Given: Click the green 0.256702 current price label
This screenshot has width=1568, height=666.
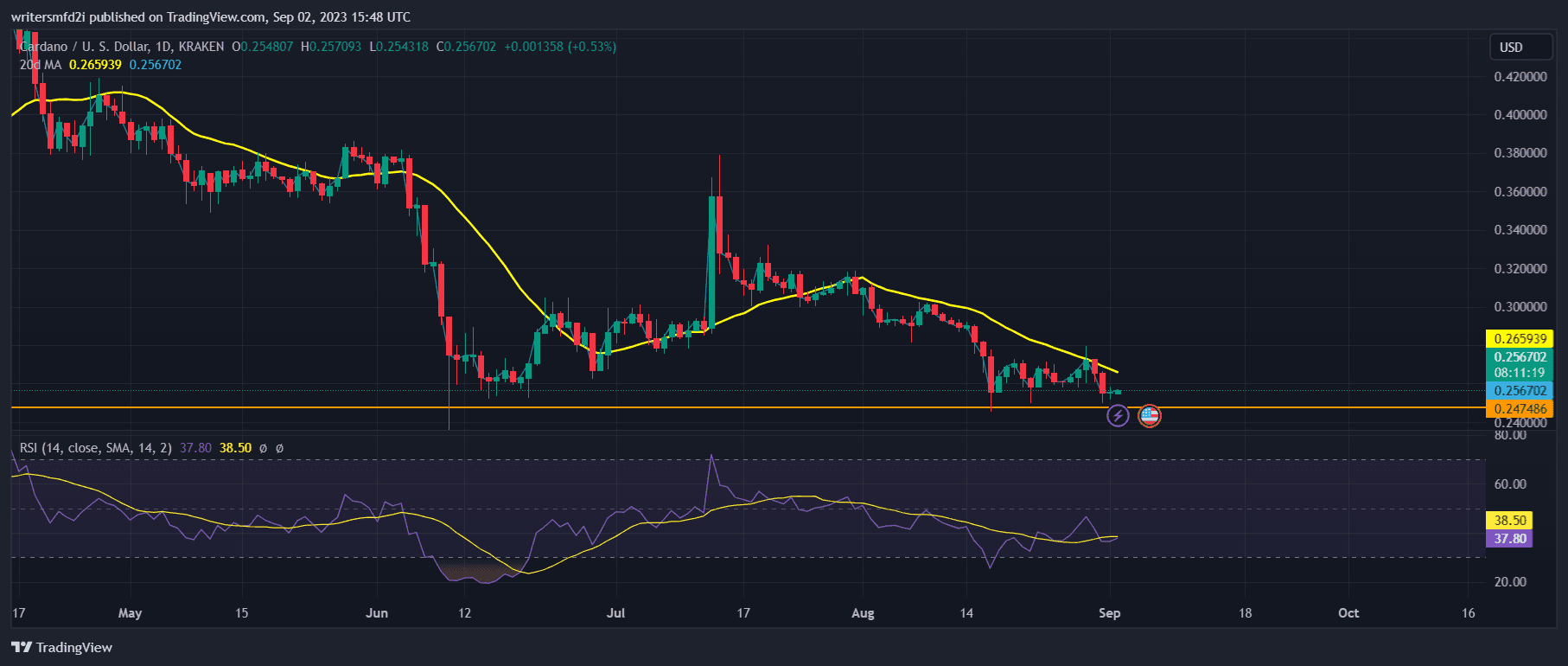Looking at the screenshot, I should (1520, 357).
